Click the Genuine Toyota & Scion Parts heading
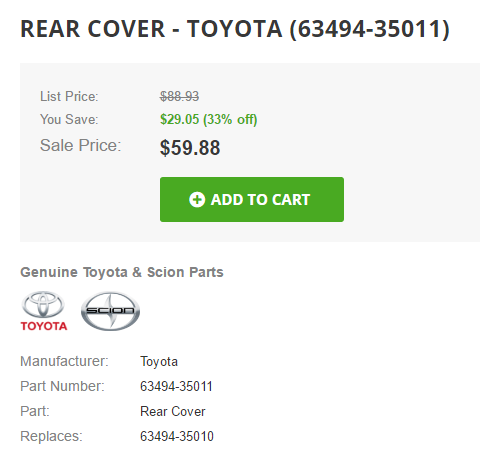480x456 pixels. click(122, 272)
